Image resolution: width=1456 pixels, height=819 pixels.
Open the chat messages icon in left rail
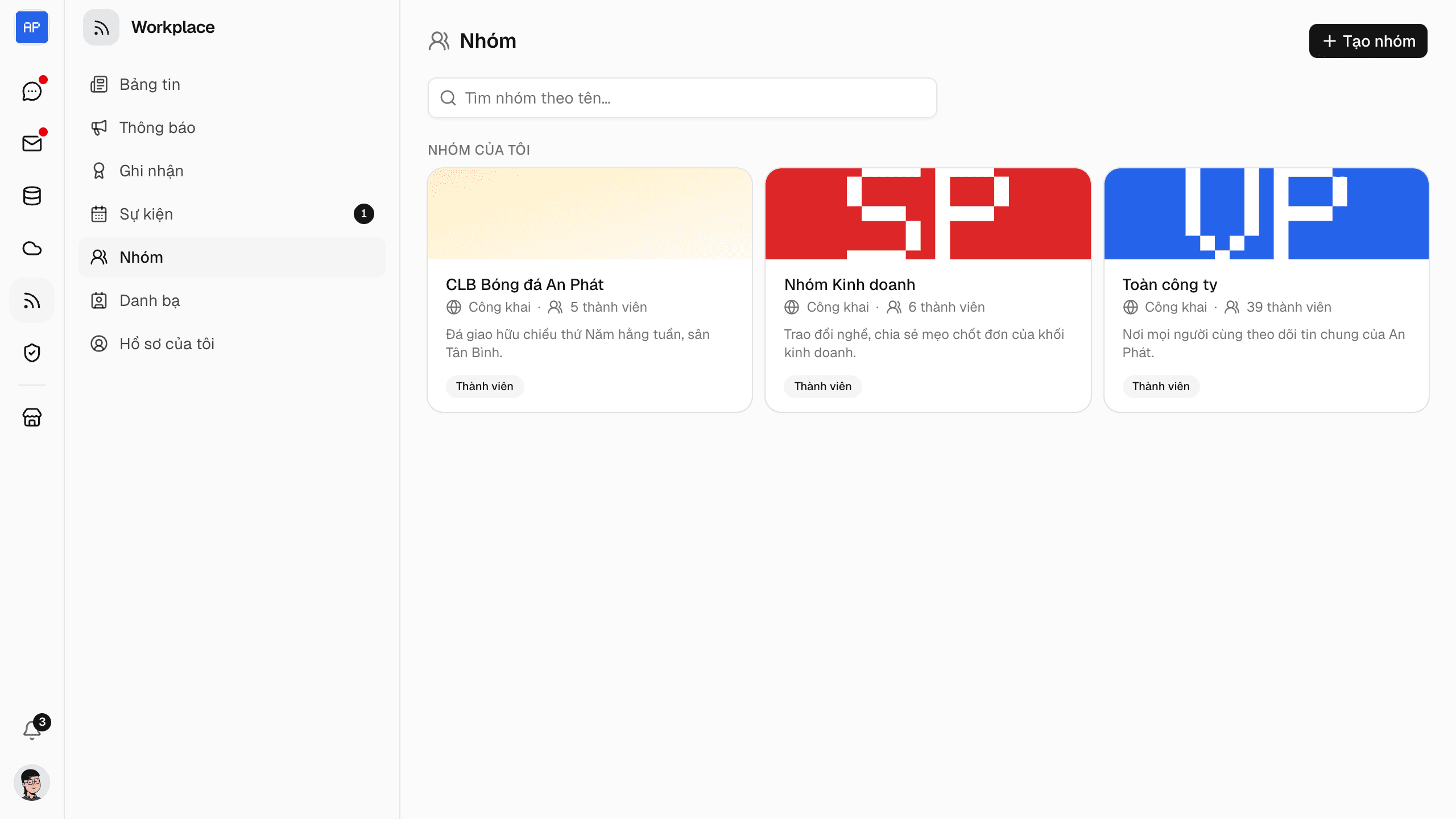(x=32, y=91)
